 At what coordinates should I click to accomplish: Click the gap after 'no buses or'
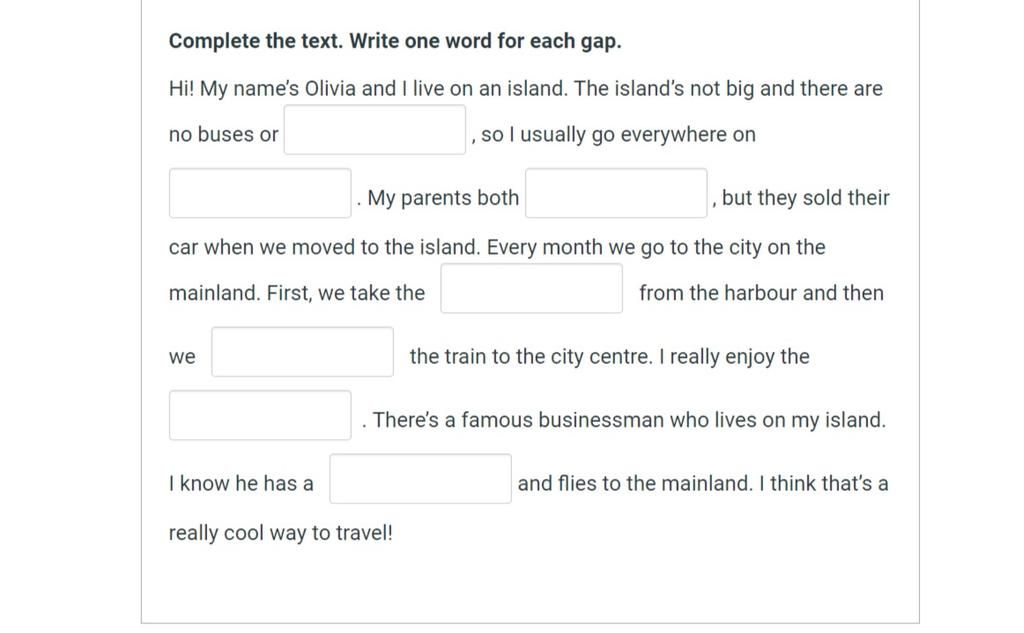point(375,130)
